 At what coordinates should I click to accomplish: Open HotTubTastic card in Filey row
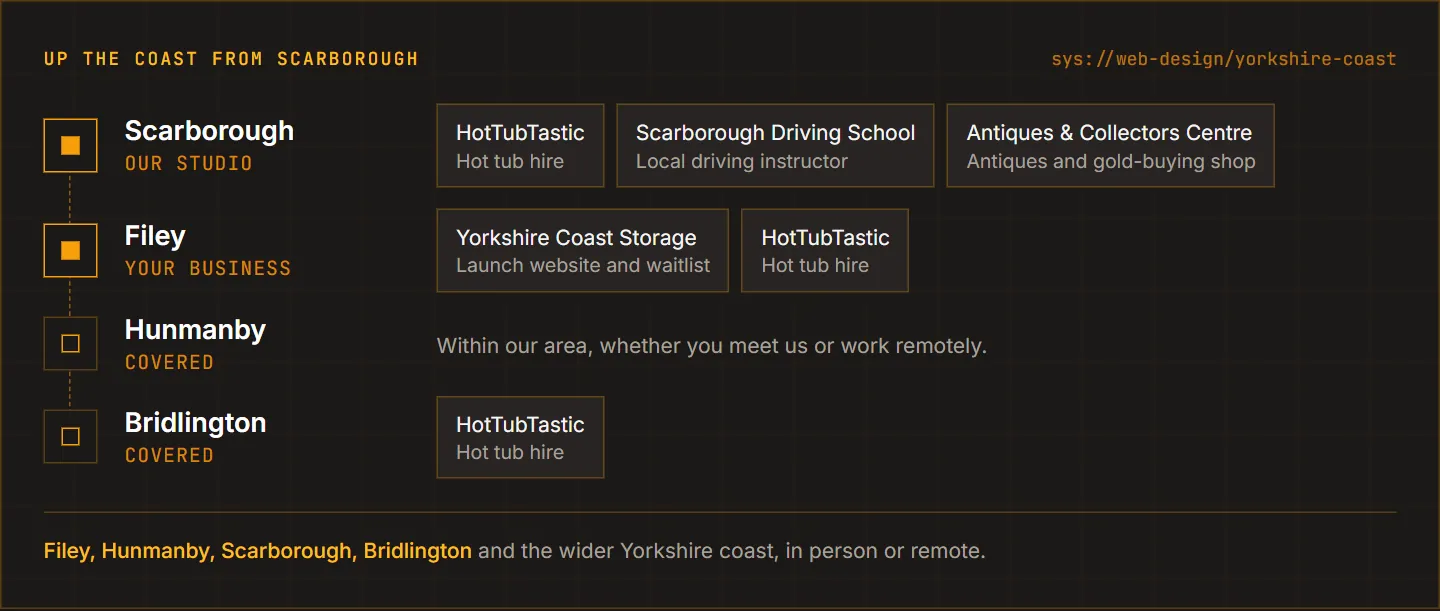pyautogui.click(x=824, y=251)
